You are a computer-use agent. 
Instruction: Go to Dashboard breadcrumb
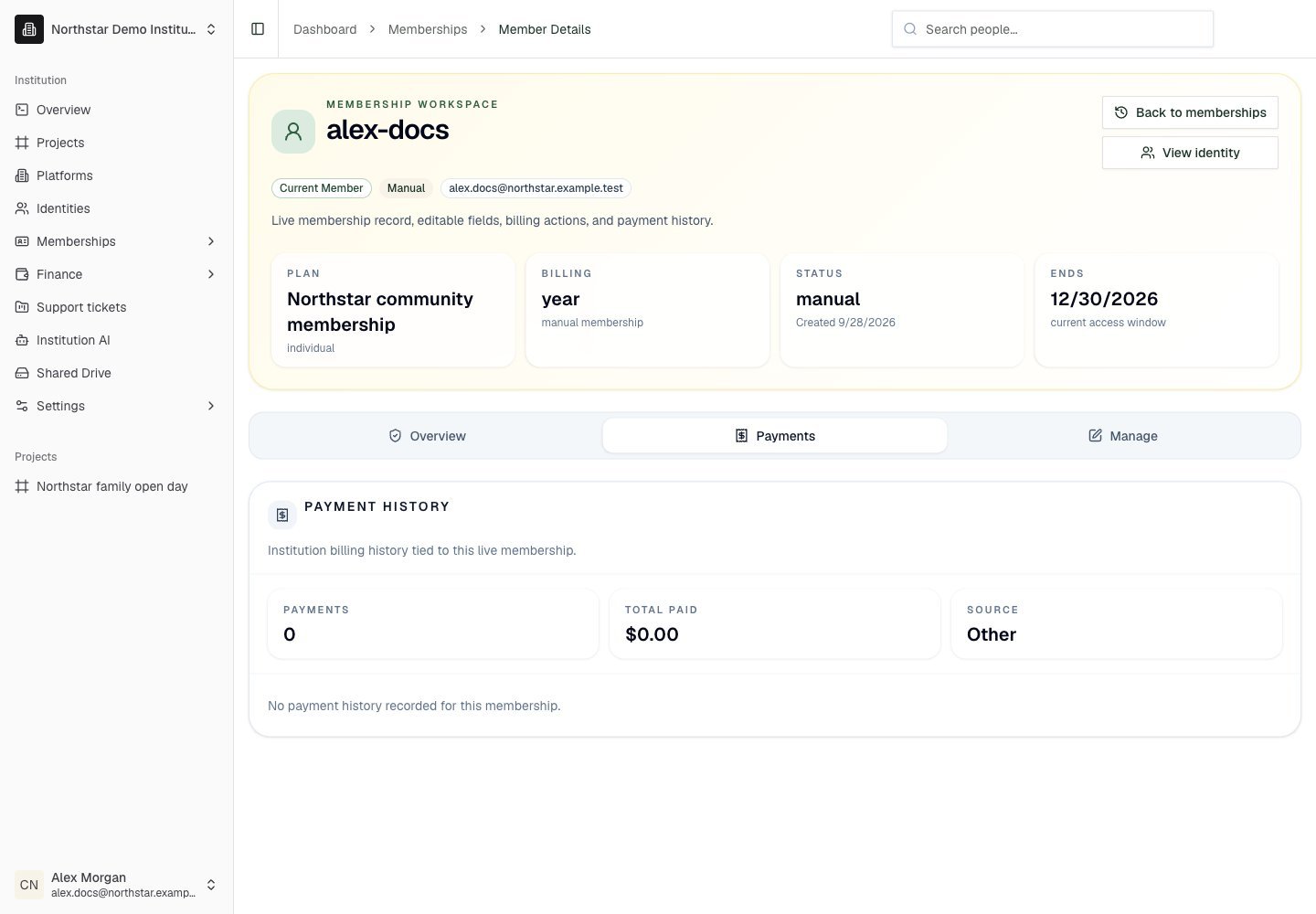[324, 29]
